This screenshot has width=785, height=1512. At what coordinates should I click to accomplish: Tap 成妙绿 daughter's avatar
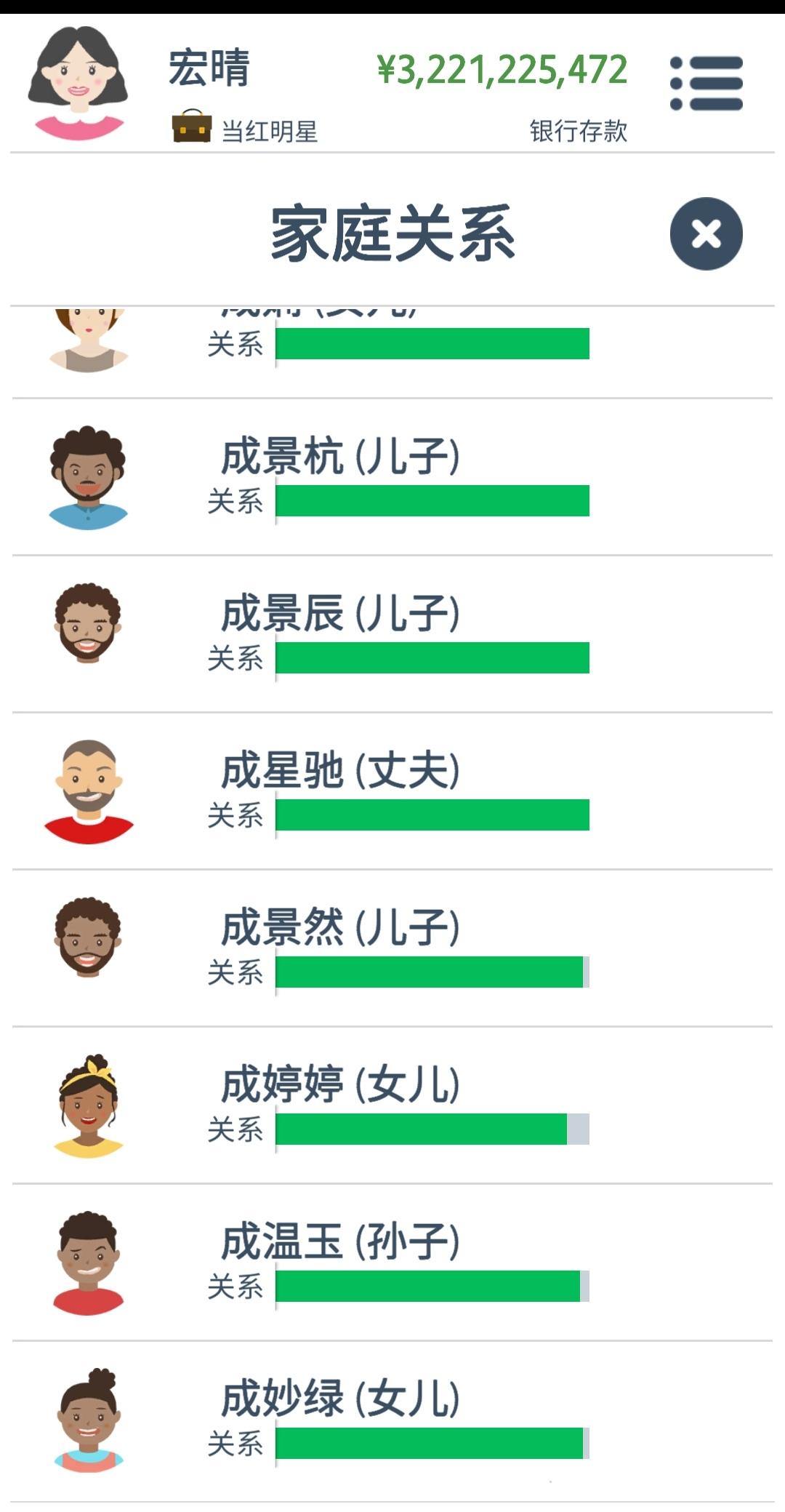click(x=88, y=1420)
